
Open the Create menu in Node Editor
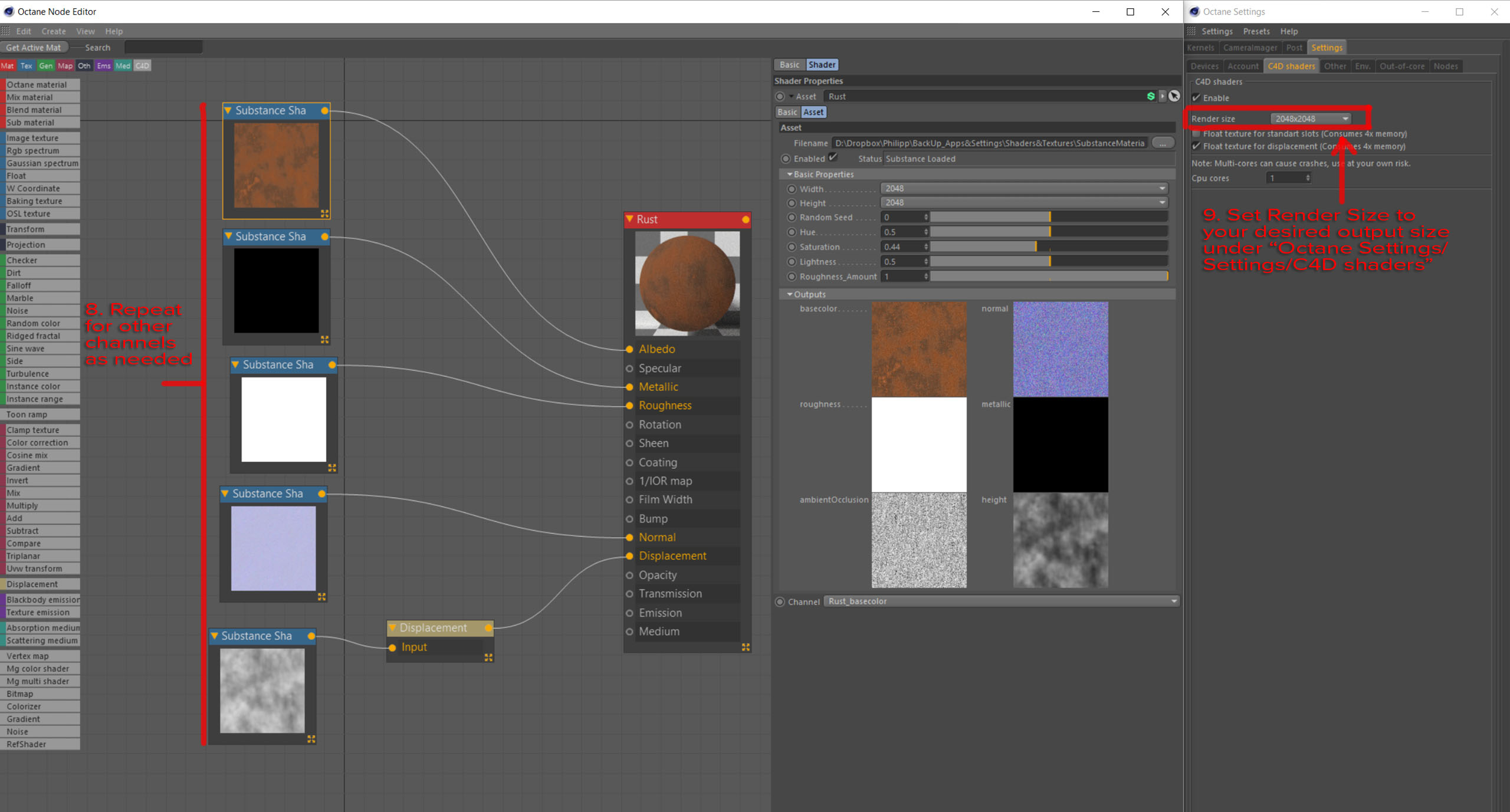coord(53,31)
